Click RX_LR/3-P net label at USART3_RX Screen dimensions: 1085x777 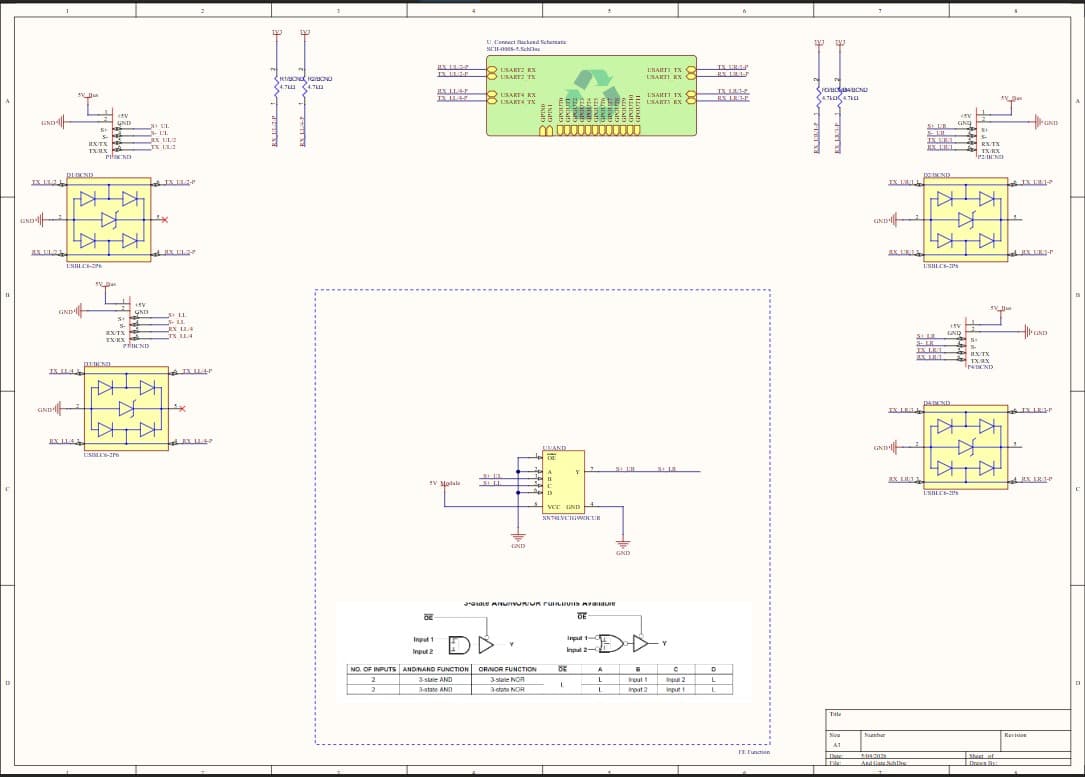pos(733,98)
